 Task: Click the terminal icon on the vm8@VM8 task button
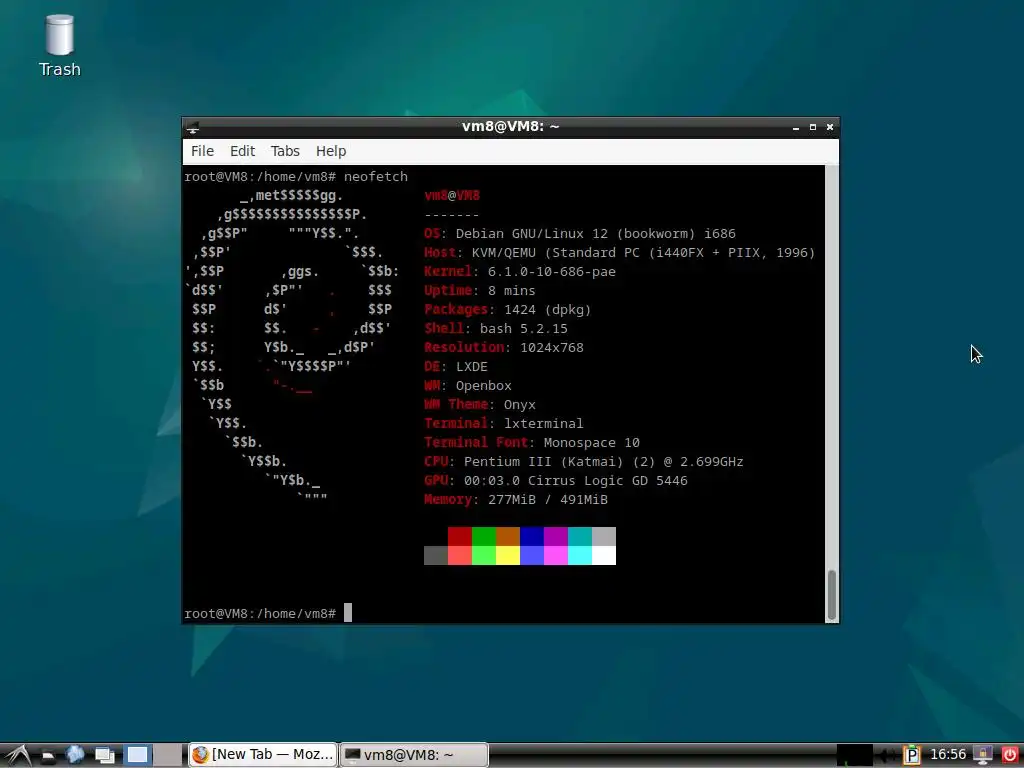click(352, 755)
